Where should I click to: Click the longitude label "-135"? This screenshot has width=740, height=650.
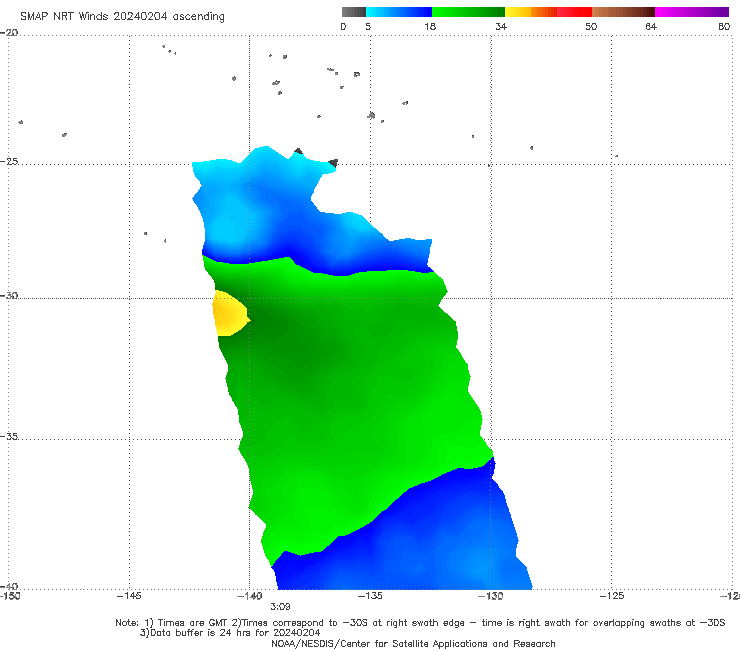(370, 596)
